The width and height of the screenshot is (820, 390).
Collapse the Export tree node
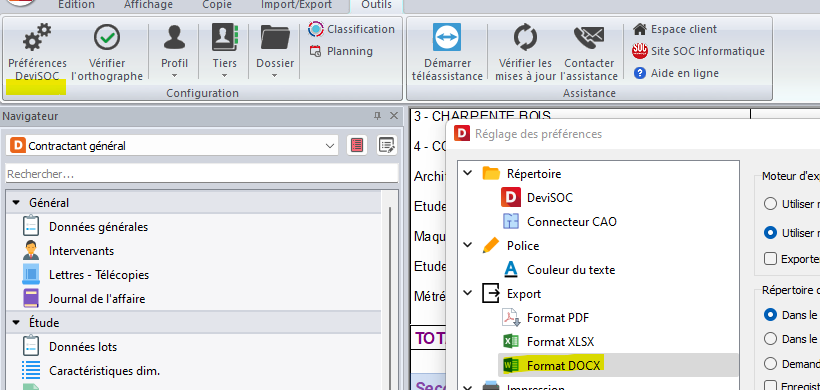469,293
